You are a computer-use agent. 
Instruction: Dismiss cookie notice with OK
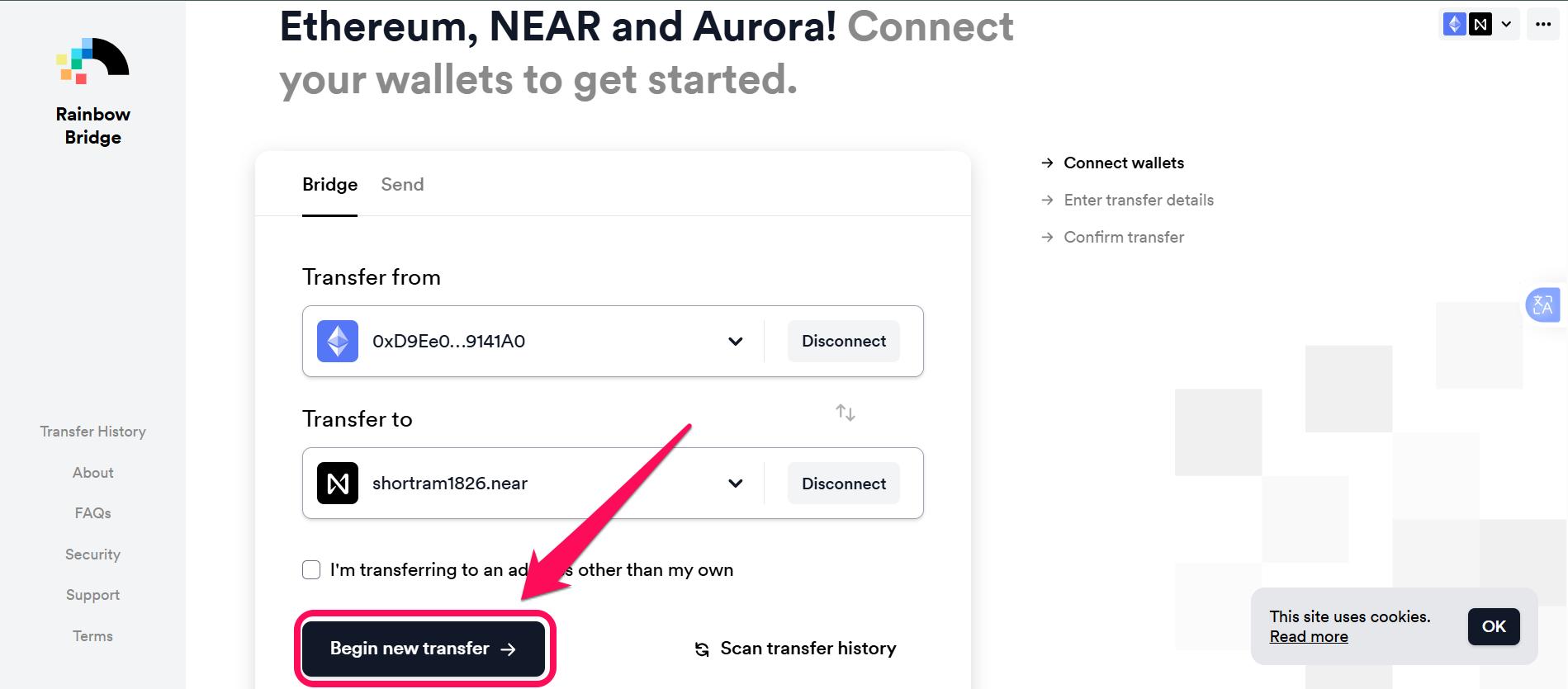coord(1493,626)
